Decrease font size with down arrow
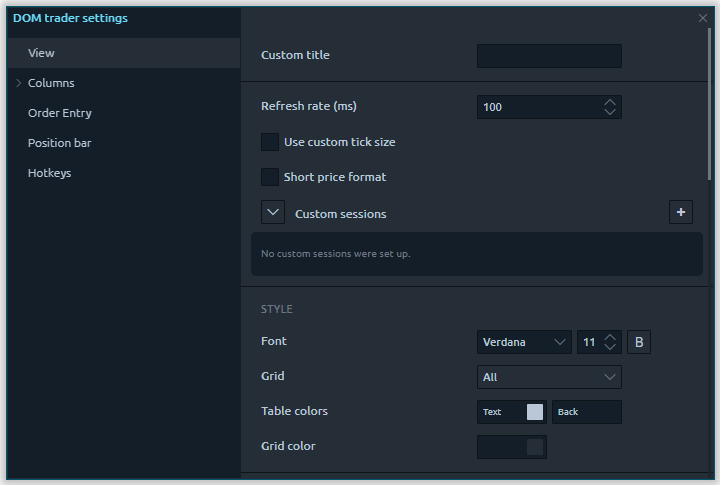The width and height of the screenshot is (721, 486). pos(611,348)
